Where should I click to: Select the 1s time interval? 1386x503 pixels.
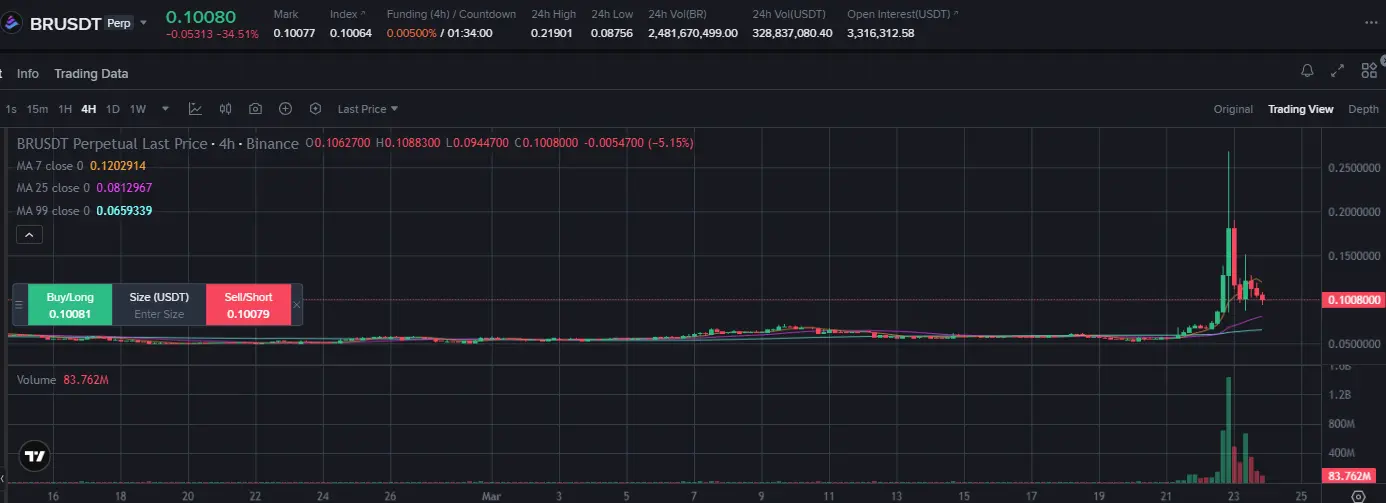(11, 109)
